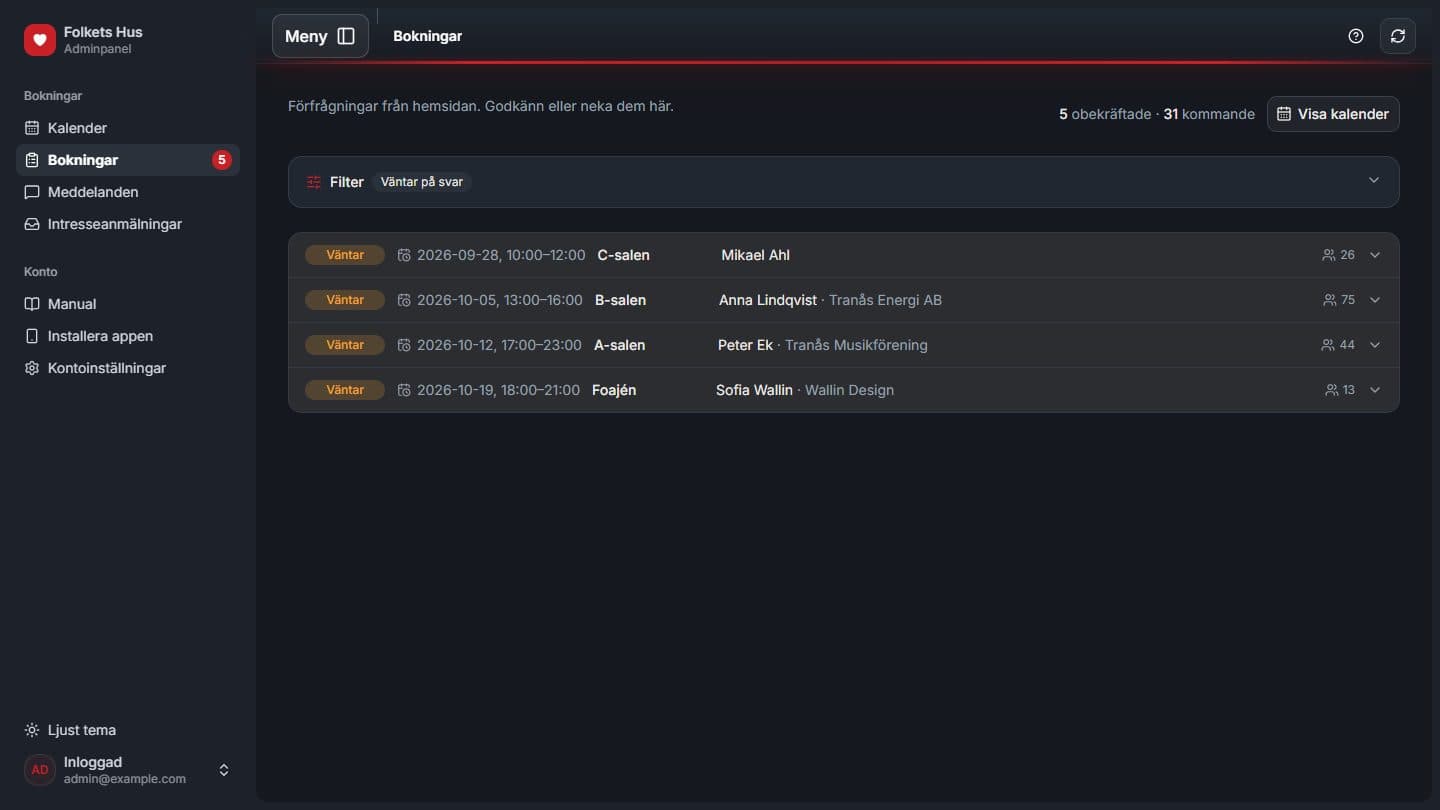Click the Väntar status on Foajén row
The height and width of the screenshot is (810, 1440).
click(345, 390)
